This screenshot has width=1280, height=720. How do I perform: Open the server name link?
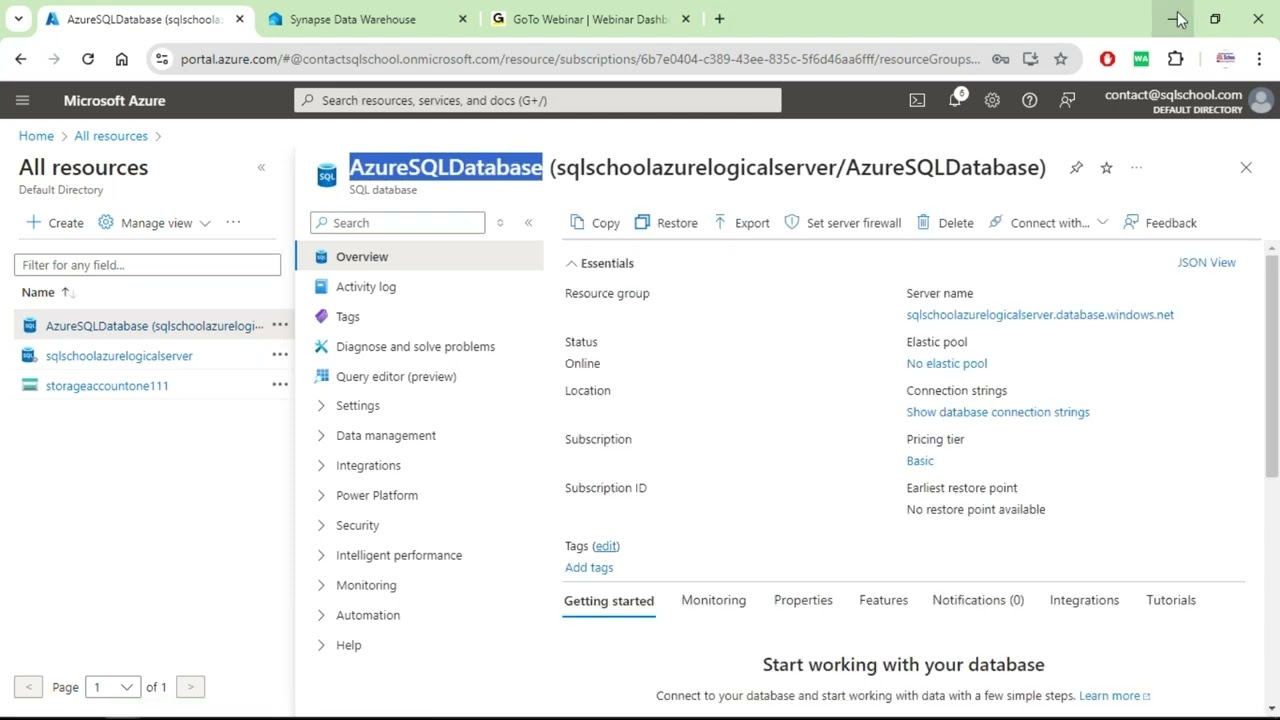coord(1040,315)
